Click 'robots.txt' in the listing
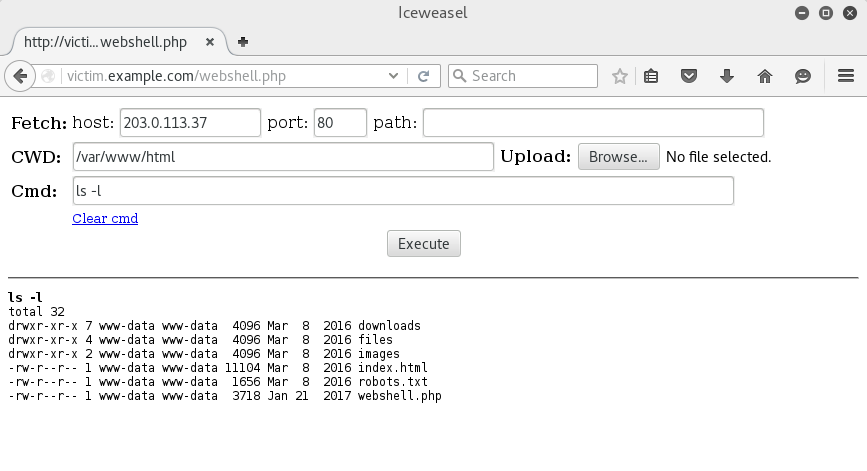867x471 pixels. coord(393,382)
